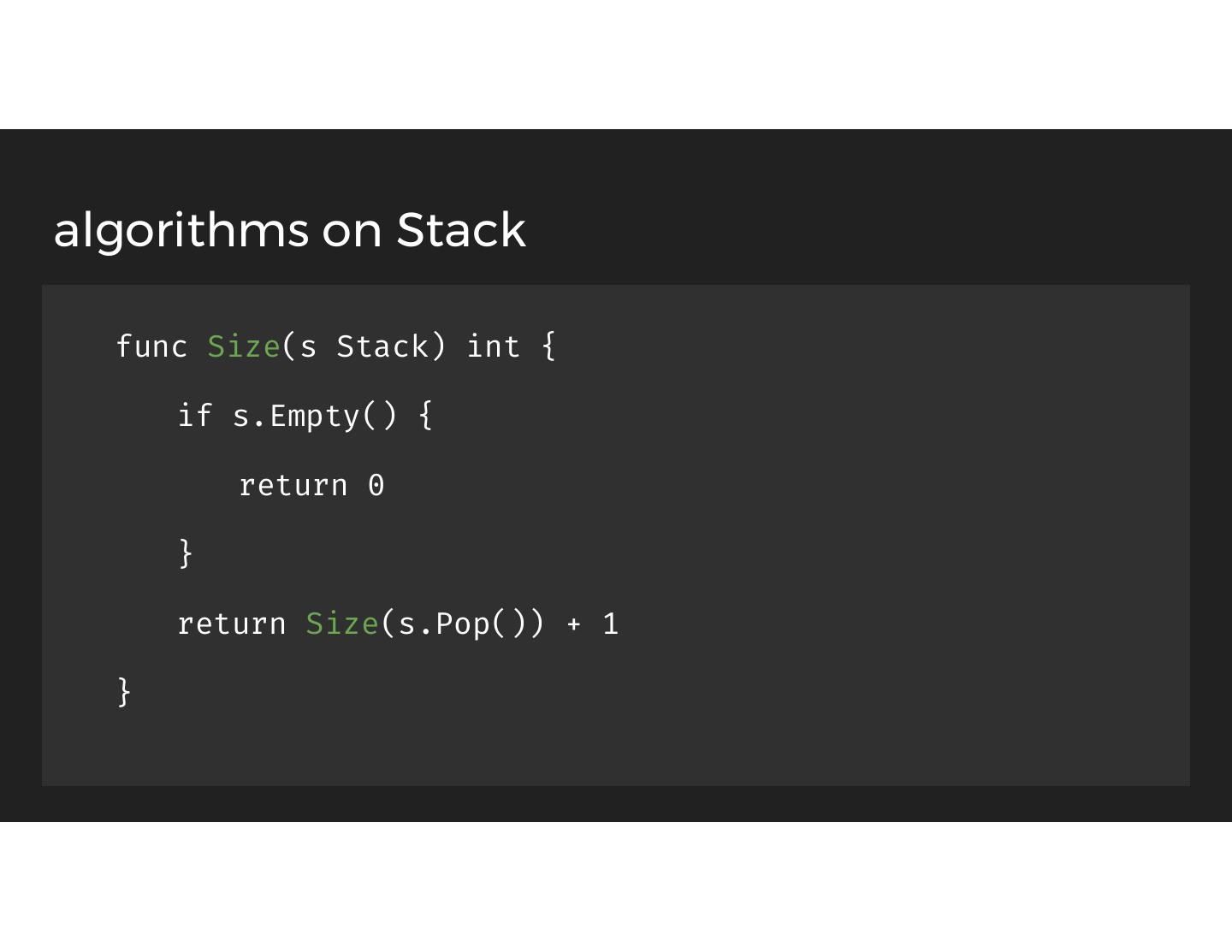The image size is (1232, 952).
Task: Click the 'Stack' parameter type
Action: tap(382, 346)
